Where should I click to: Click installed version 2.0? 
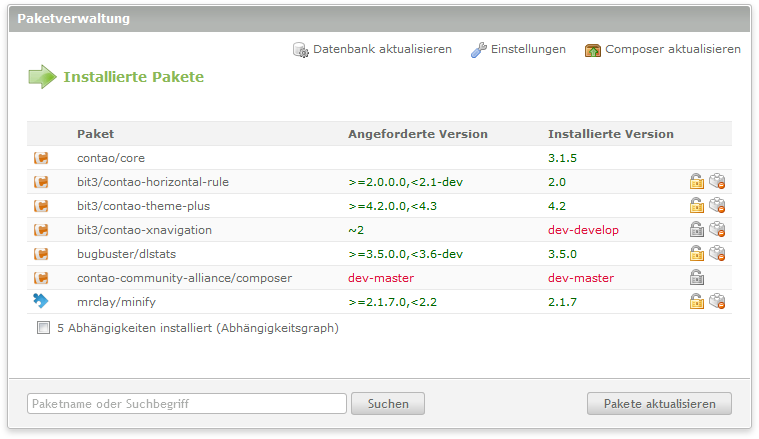[557, 182]
